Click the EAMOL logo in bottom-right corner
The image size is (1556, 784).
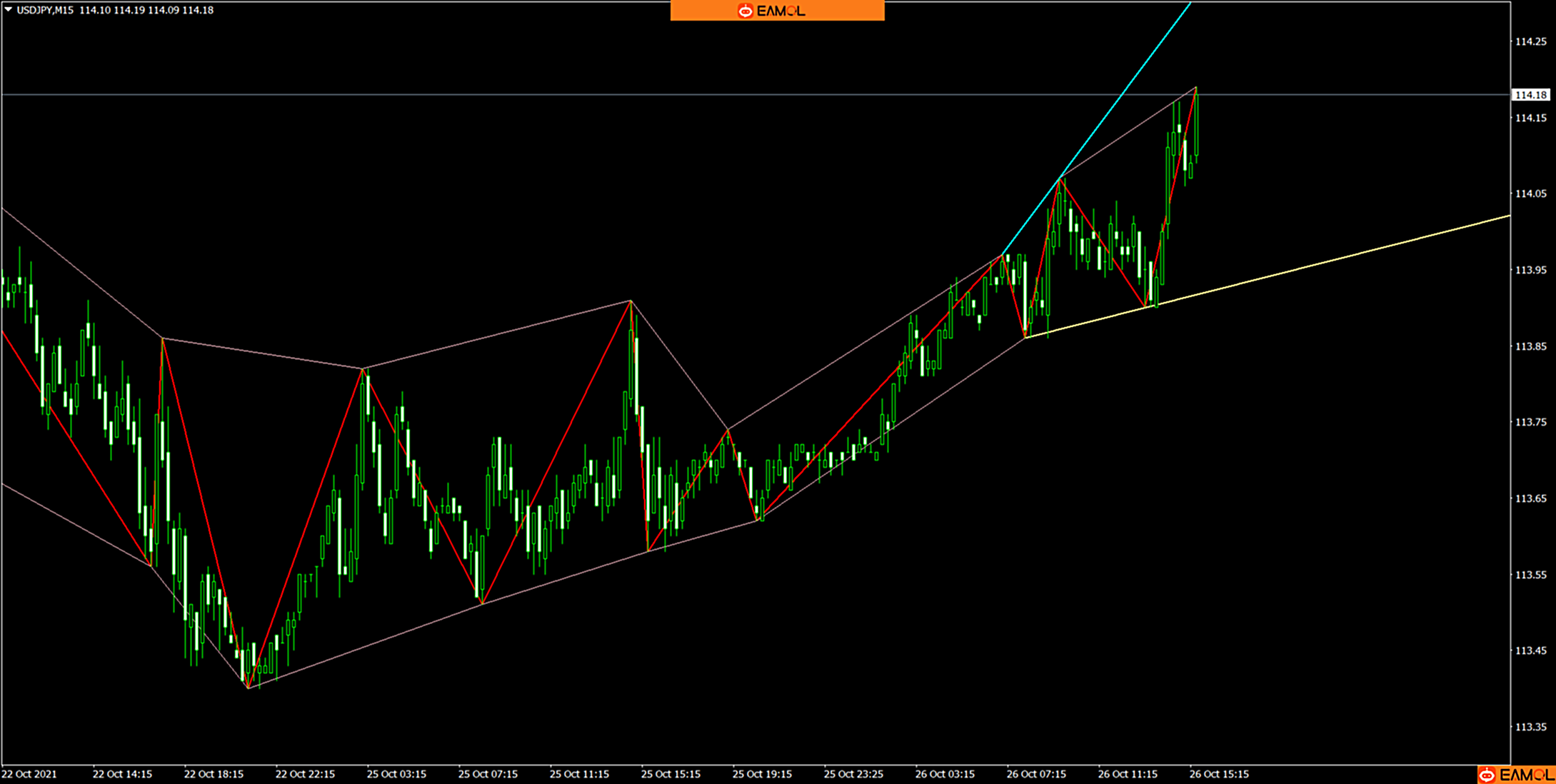[1516, 775]
